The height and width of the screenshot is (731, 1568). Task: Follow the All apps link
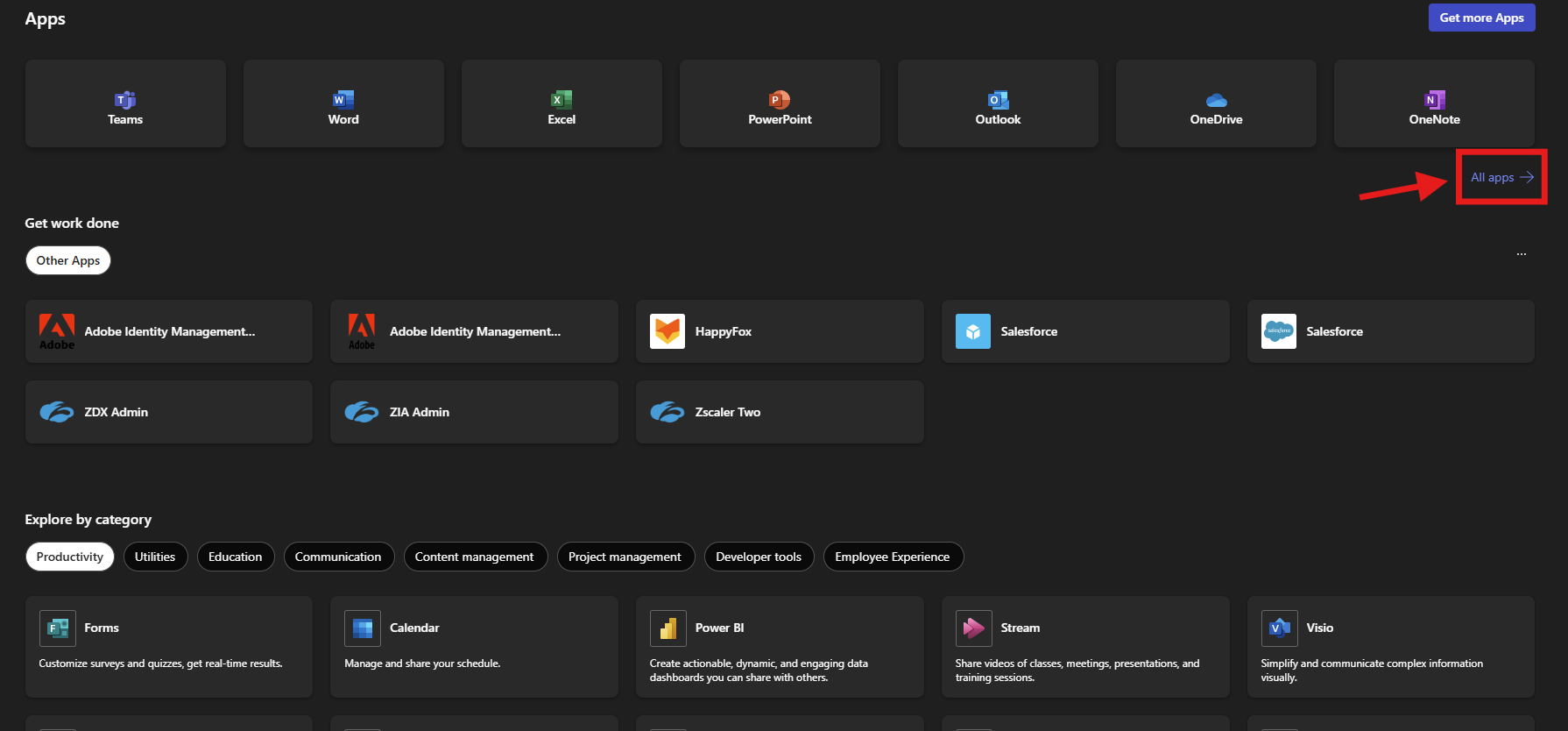tap(1501, 177)
